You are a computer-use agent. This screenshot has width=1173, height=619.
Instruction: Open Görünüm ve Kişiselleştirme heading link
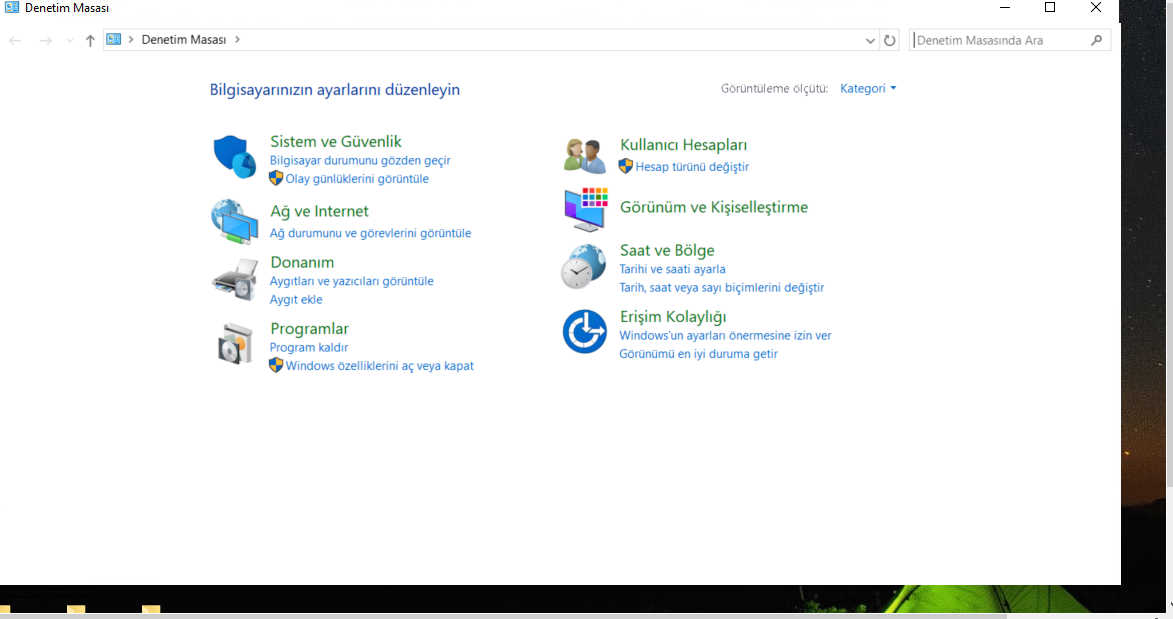pyautogui.click(x=714, y=207)
